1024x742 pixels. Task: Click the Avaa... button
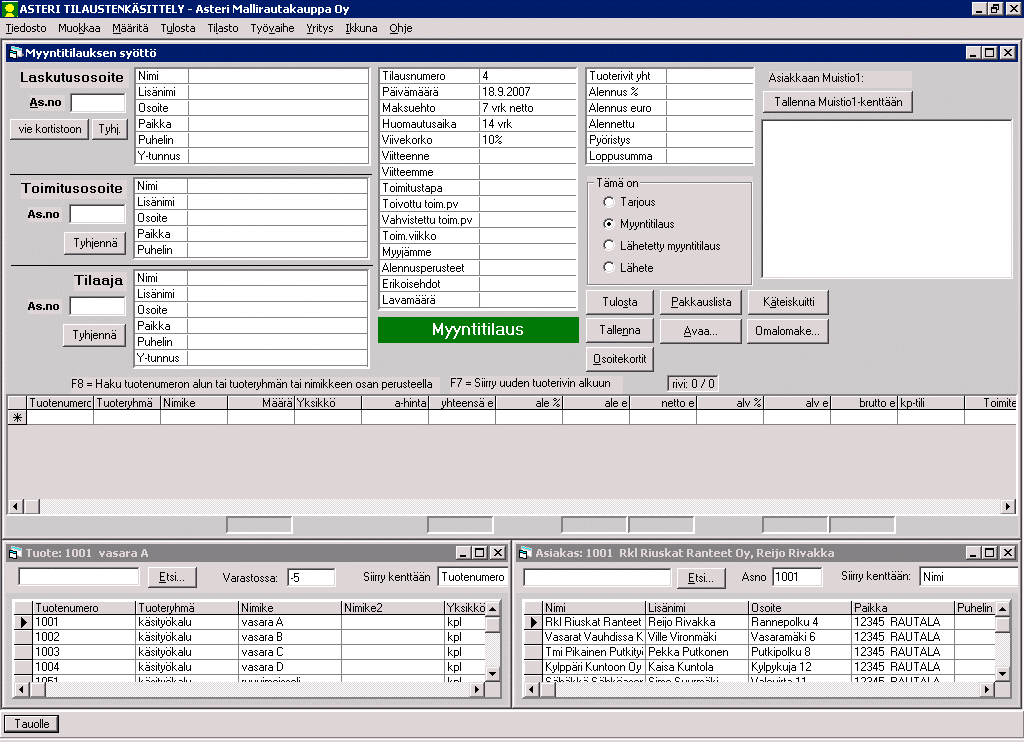tap(701, 331)
